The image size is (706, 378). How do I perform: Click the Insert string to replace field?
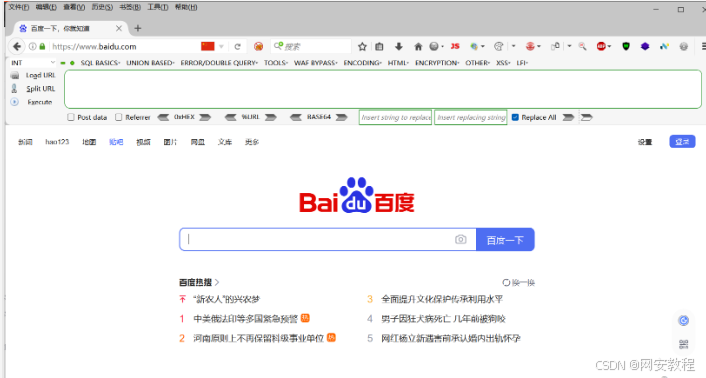(x=395, y=117)
